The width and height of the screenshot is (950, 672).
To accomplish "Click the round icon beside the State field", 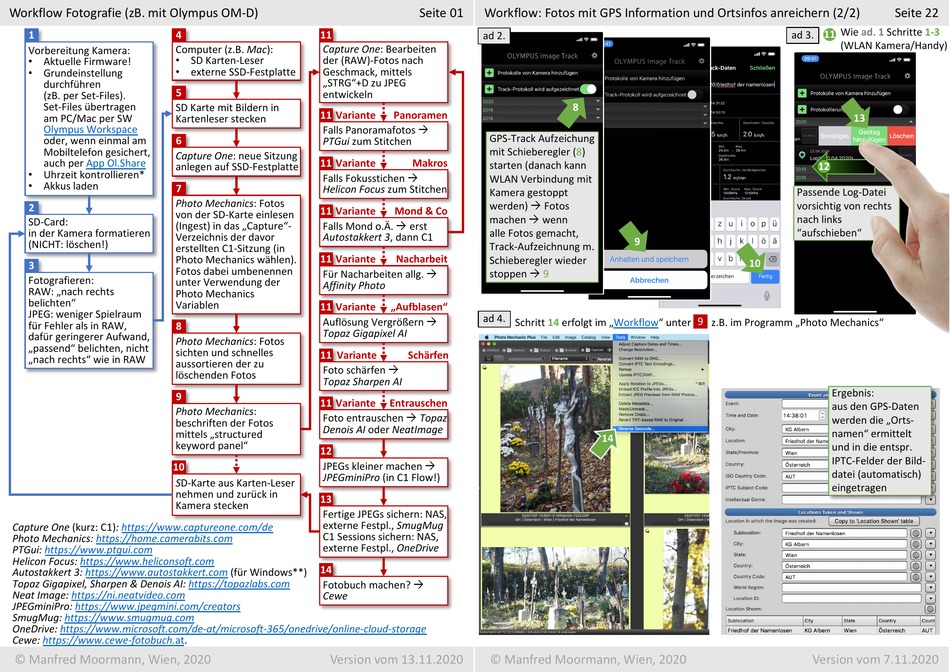I will [x=915, y=555].
